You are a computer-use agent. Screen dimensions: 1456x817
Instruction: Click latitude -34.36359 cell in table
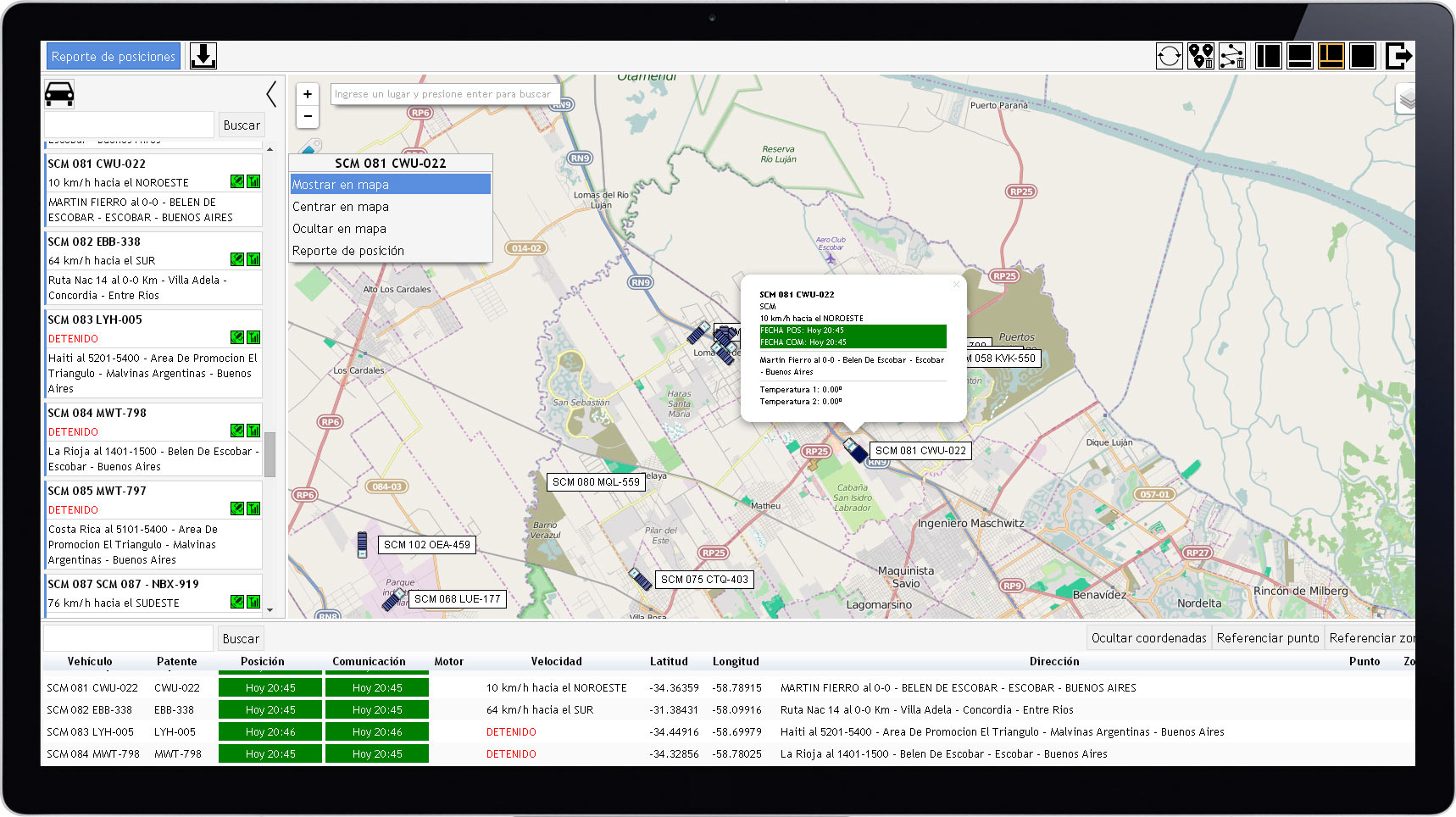(675, 687)
